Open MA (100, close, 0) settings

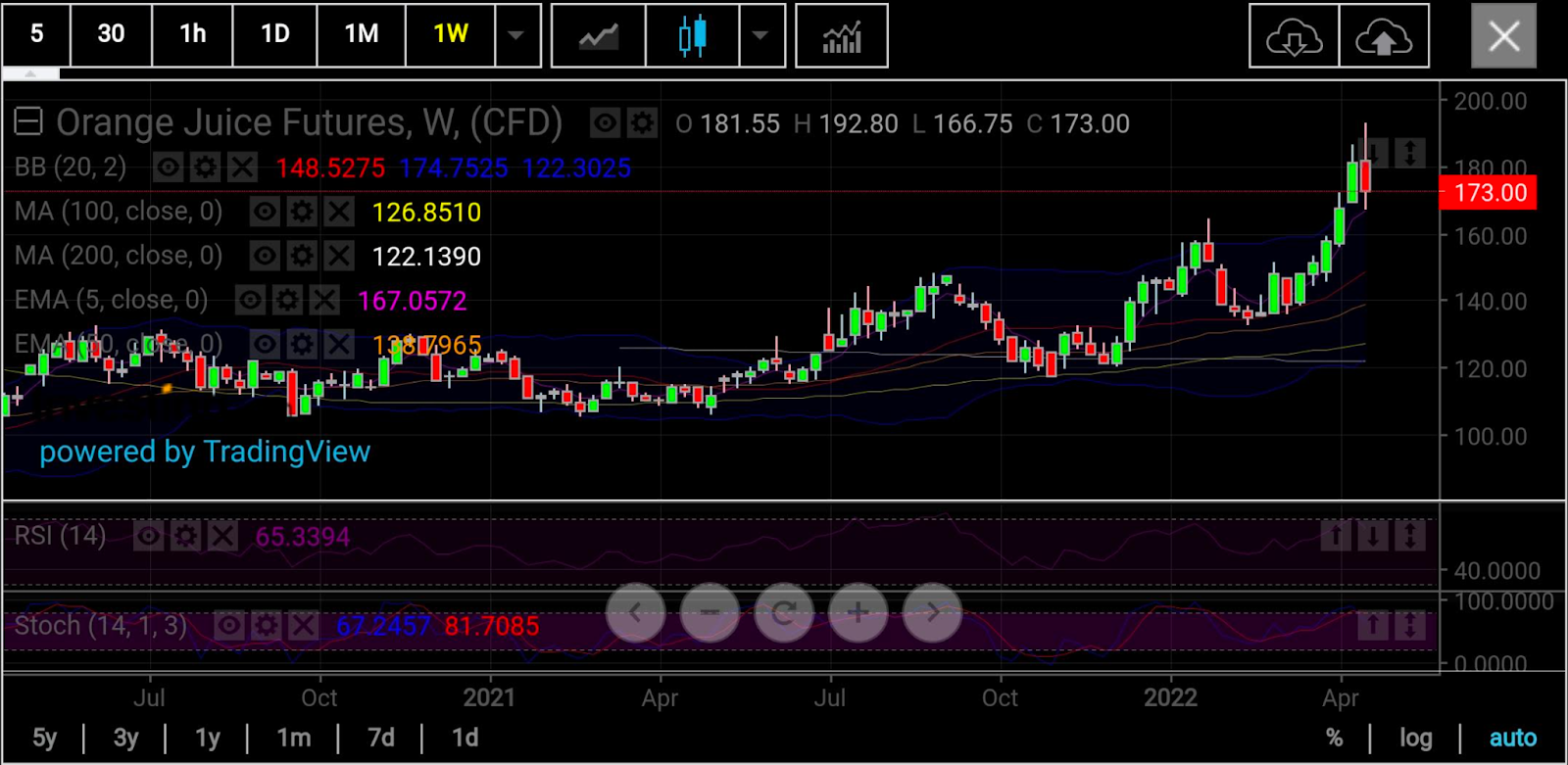click(302, 212)
